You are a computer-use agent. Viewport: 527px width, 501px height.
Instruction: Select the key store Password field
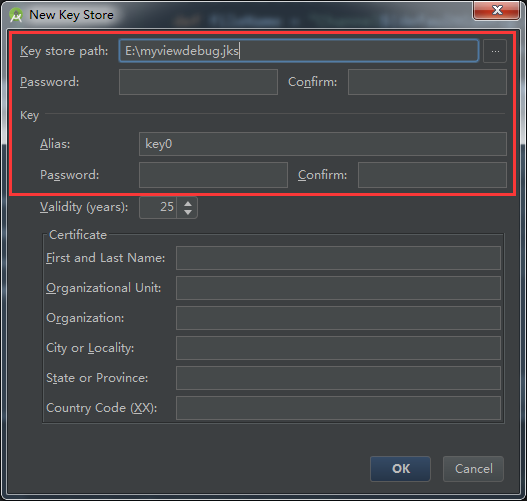click(198, 82)
